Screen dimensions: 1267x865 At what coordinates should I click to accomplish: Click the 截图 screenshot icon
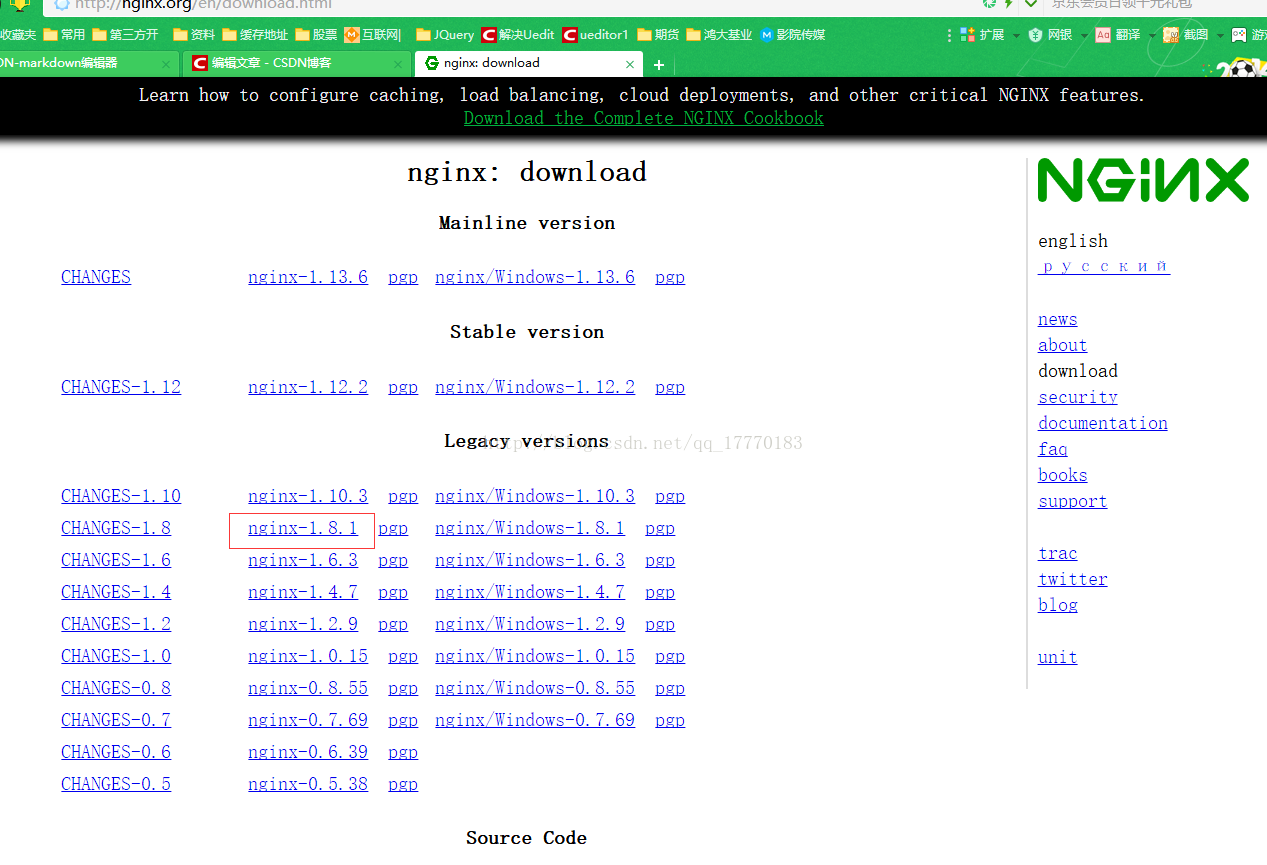1171,35
